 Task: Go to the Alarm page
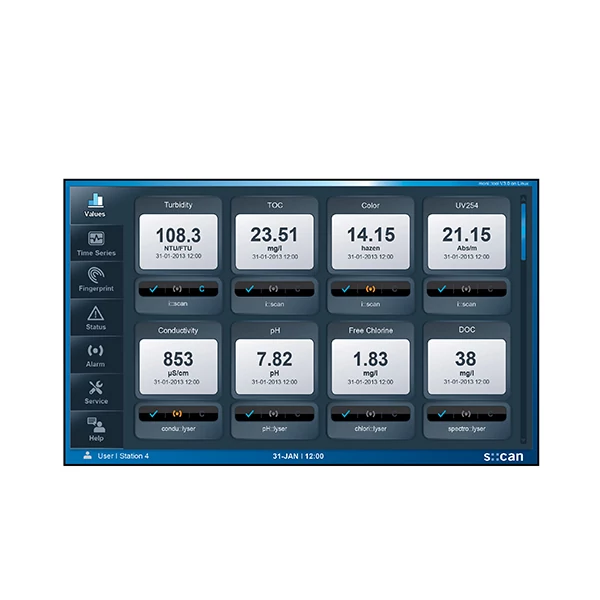tap(96, 356)
